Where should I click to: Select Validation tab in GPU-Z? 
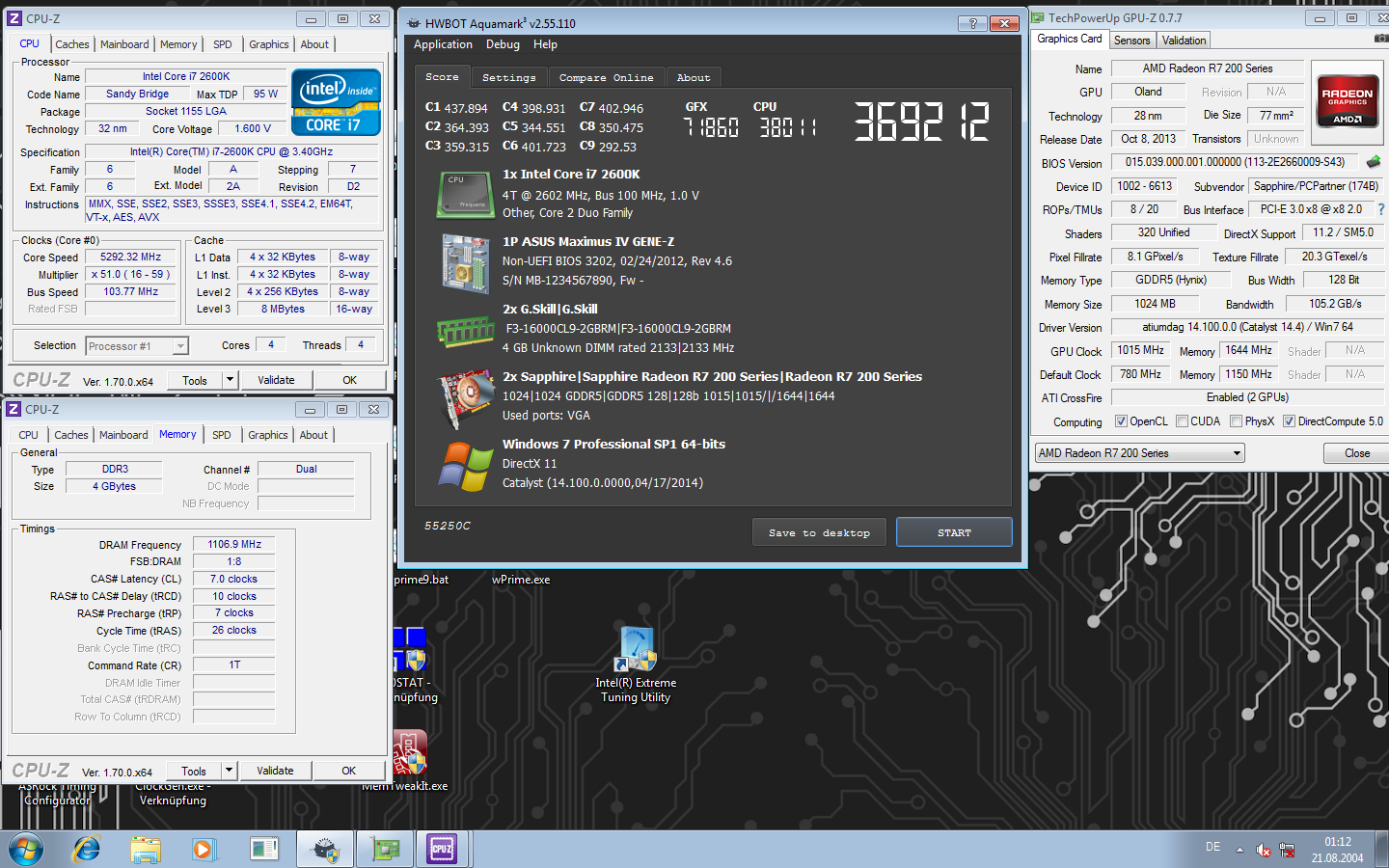(1184, 41)
